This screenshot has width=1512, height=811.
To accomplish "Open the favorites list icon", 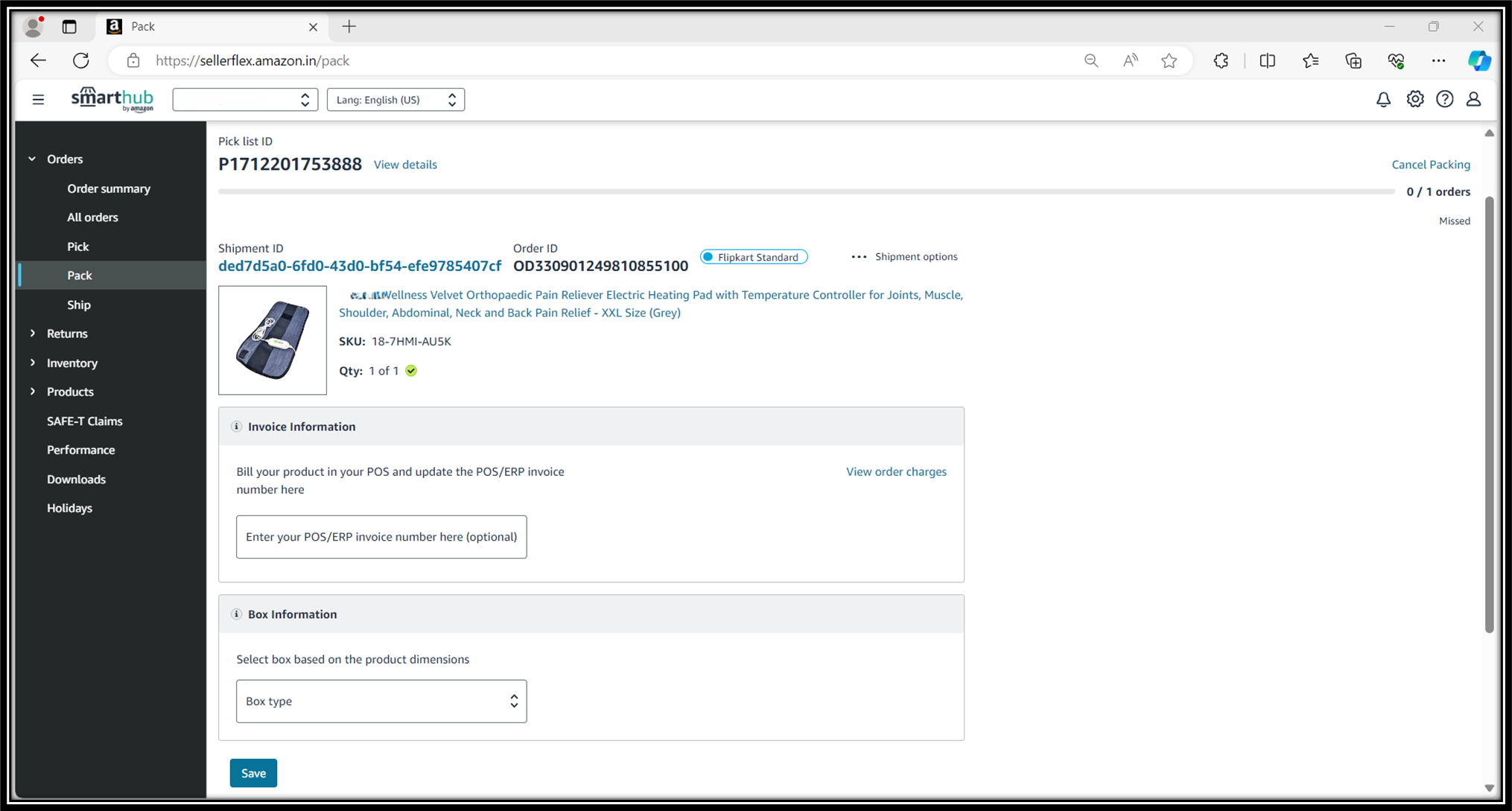I will click(x=1311, y=61).
